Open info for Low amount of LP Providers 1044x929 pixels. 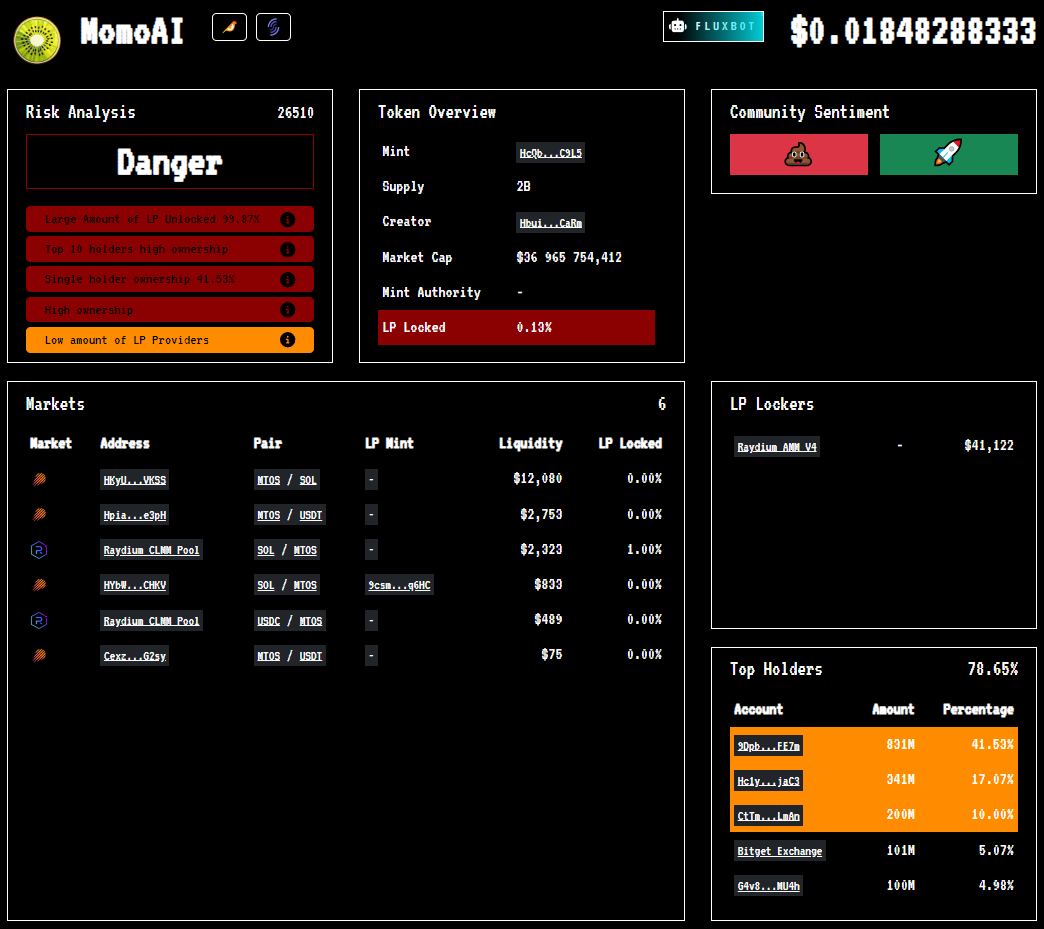(289, 339)
